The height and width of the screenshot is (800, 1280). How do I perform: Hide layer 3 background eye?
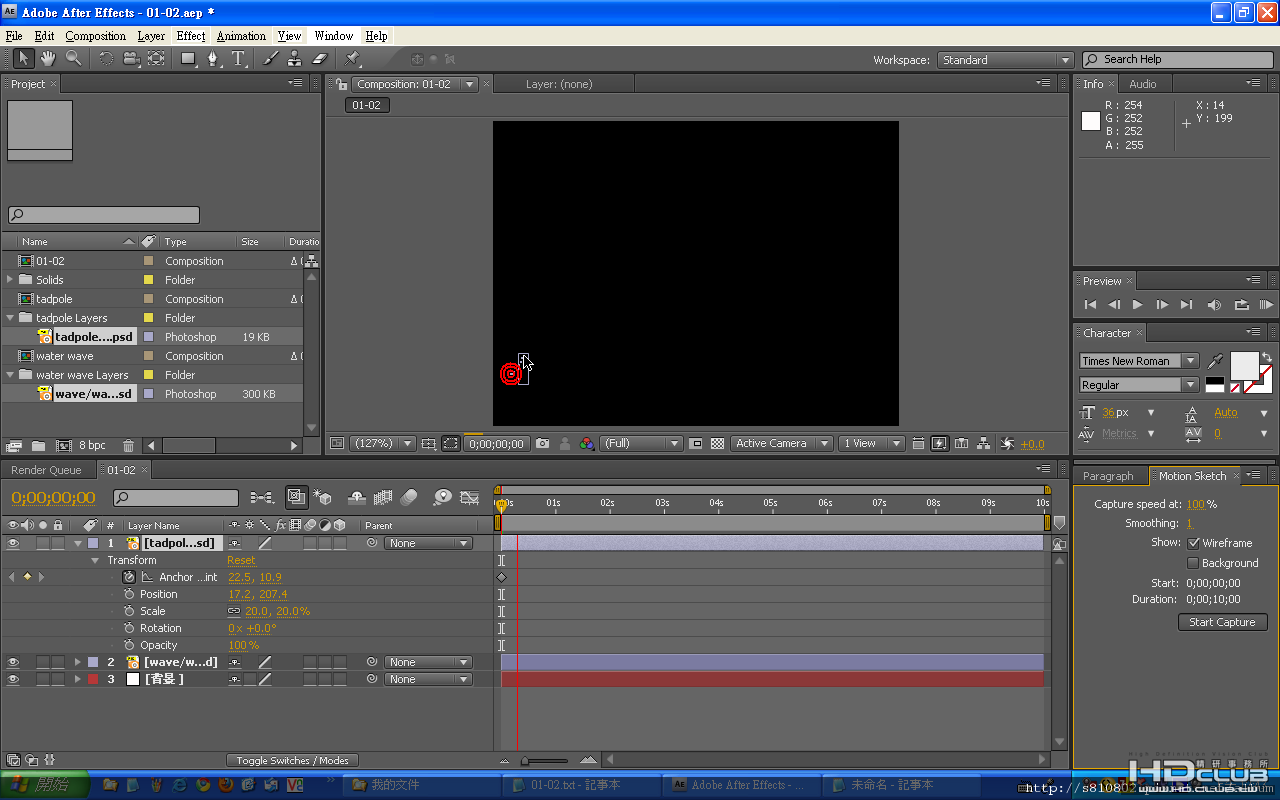[x=13, y=679]
